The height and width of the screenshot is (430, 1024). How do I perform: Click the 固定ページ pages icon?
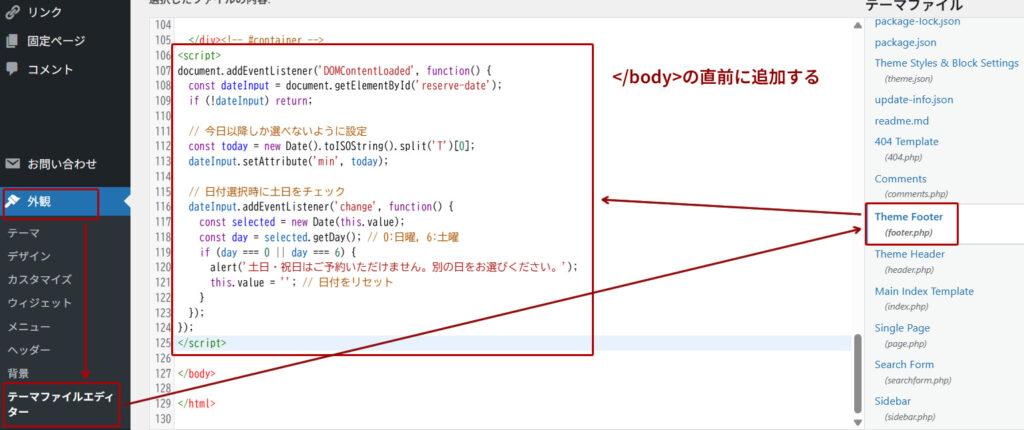tap(12, 41)
